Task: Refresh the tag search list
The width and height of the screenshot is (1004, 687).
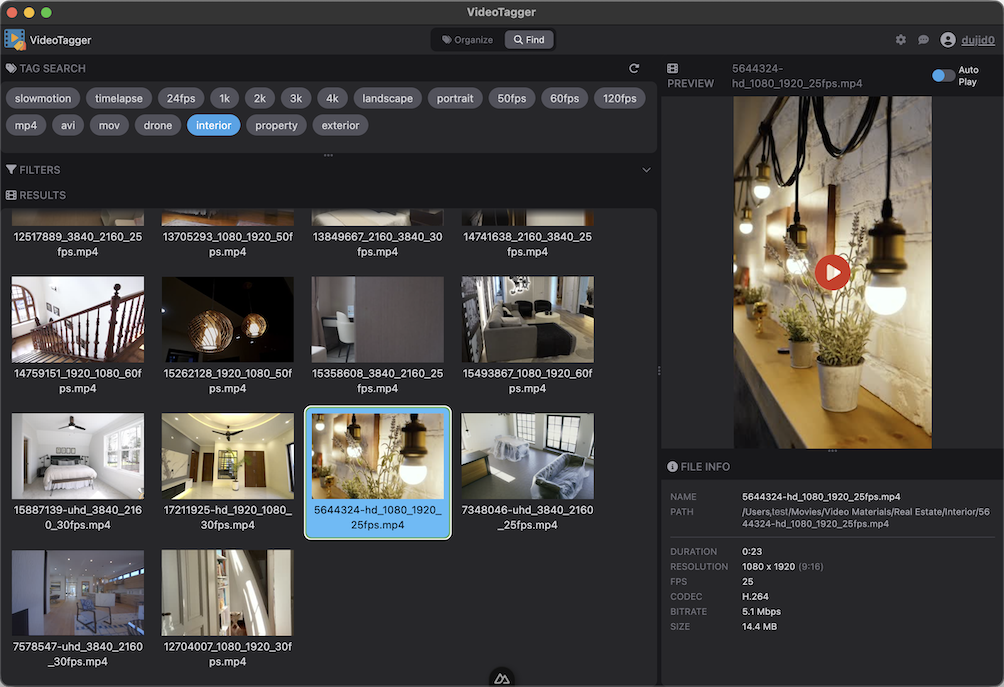Action: tap(634, 68)
